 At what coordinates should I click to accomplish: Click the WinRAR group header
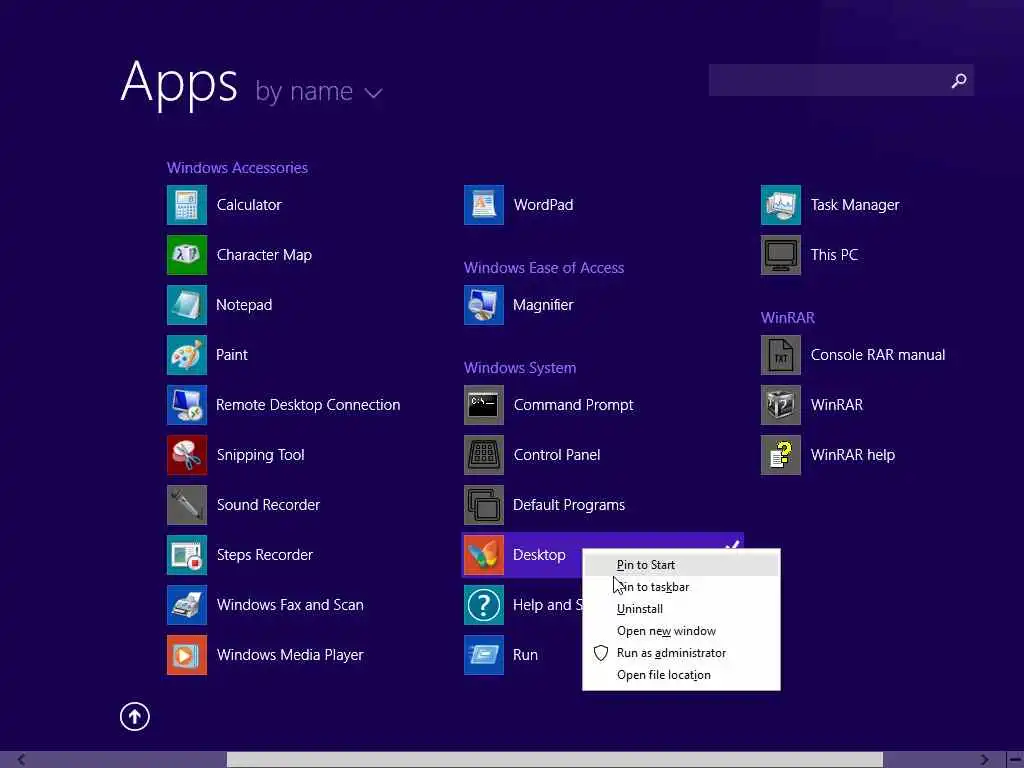(788, 318)
